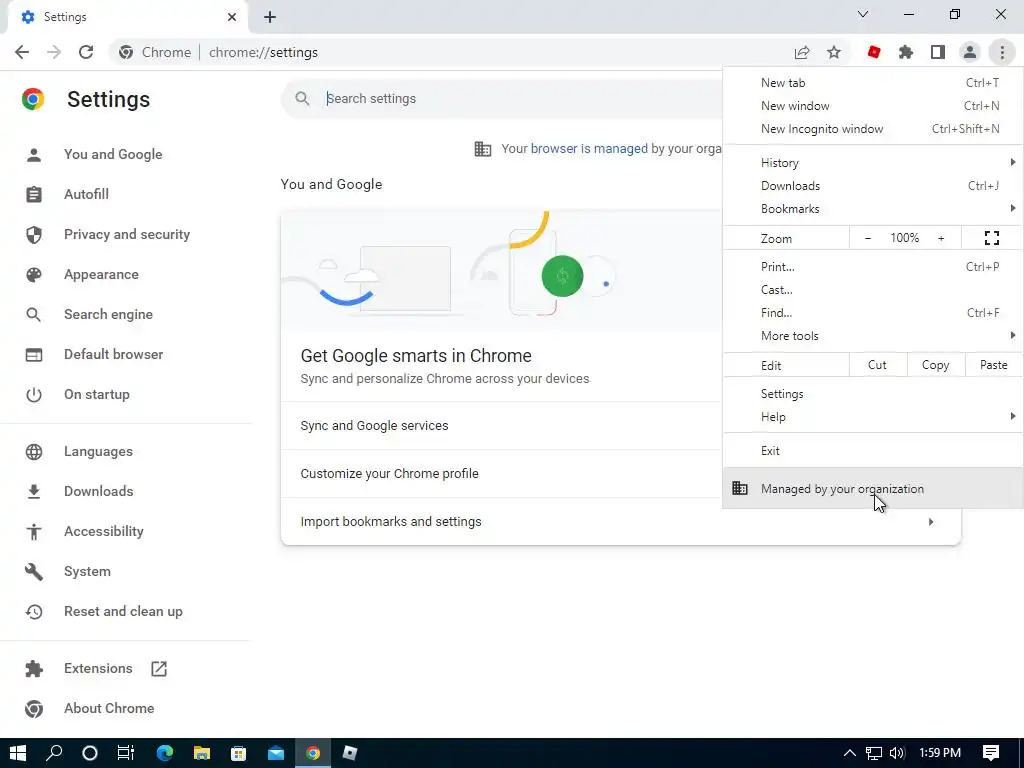This screenshot has width=1024, height=768.
Task: Toggle the side panel icon
Action: (938, 52)
